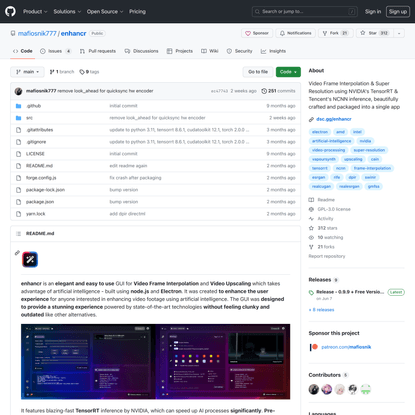Select the electron topic tag
The image size is (415, 415).
pyautogui.click(x=320, y=132)
